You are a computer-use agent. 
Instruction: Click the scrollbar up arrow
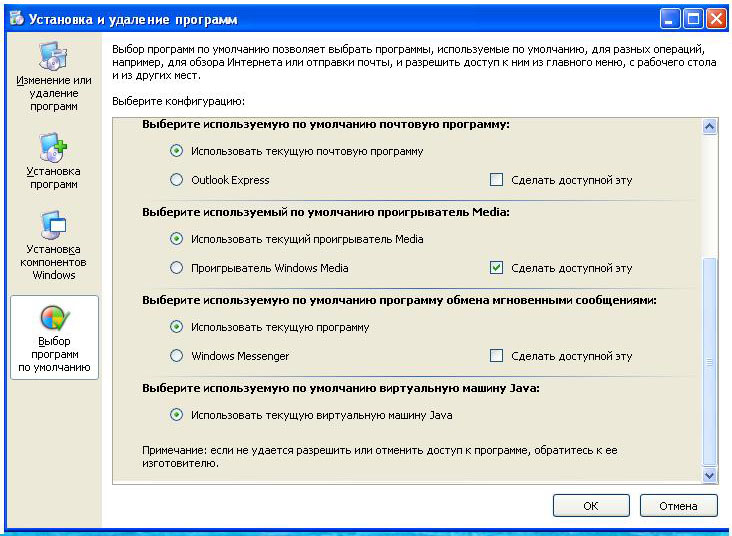click(x=710, y=127)
